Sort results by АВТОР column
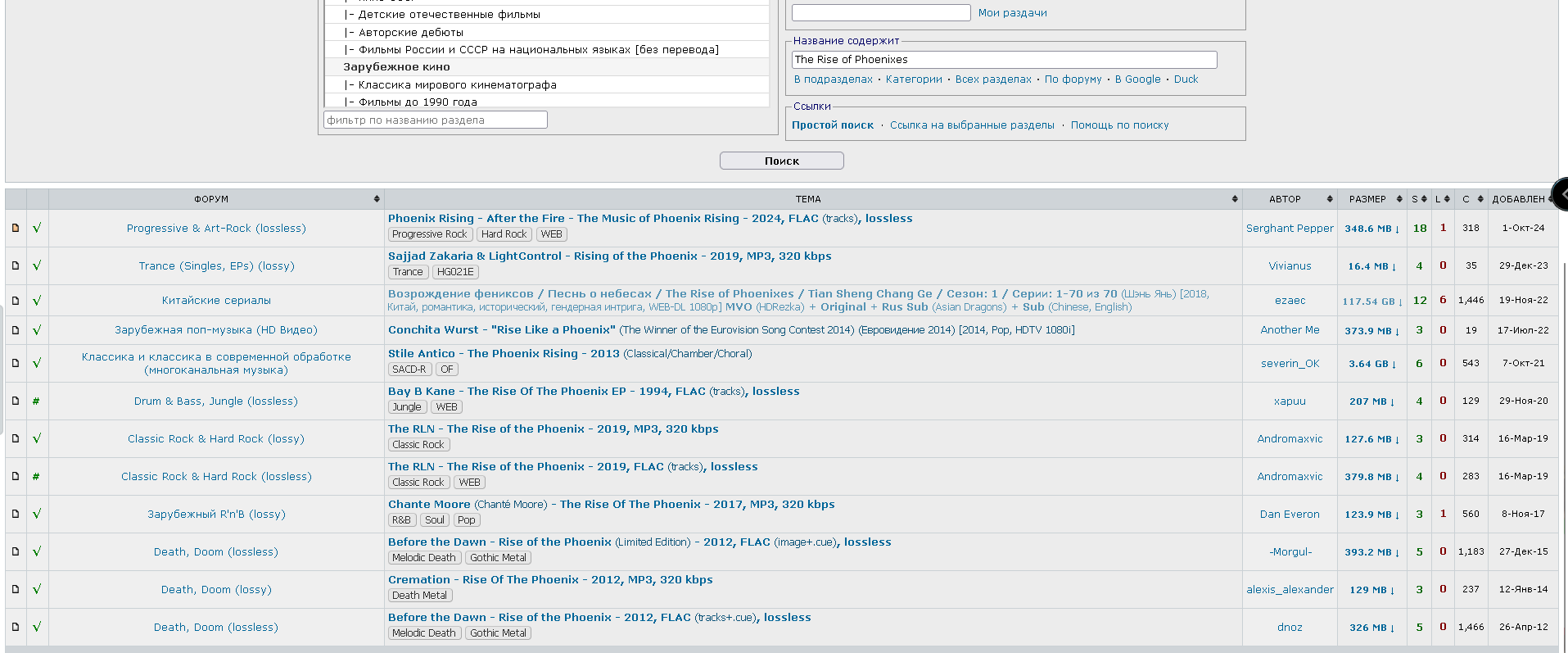1568x653 pixels. (1290, 199)
